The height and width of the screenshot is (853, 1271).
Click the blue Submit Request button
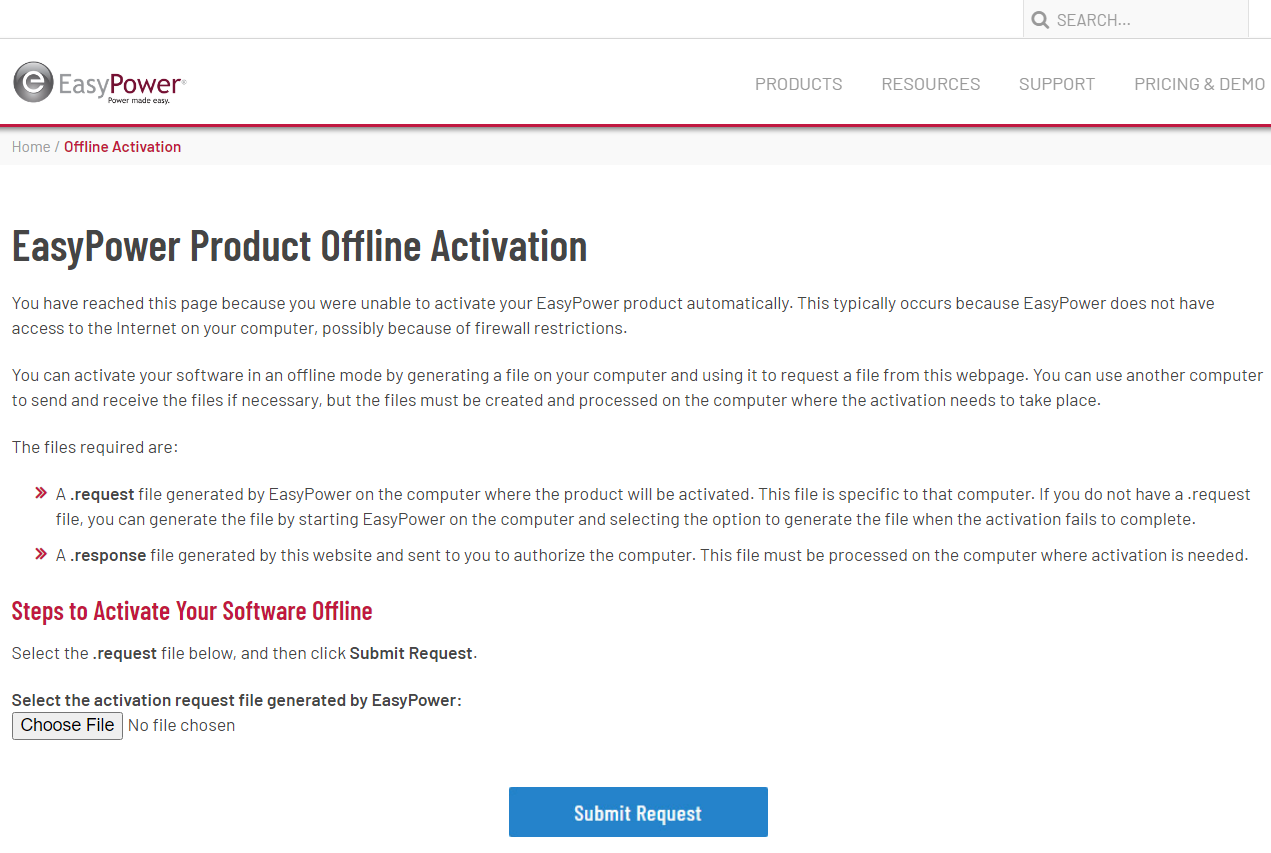[x=638, y=812]
